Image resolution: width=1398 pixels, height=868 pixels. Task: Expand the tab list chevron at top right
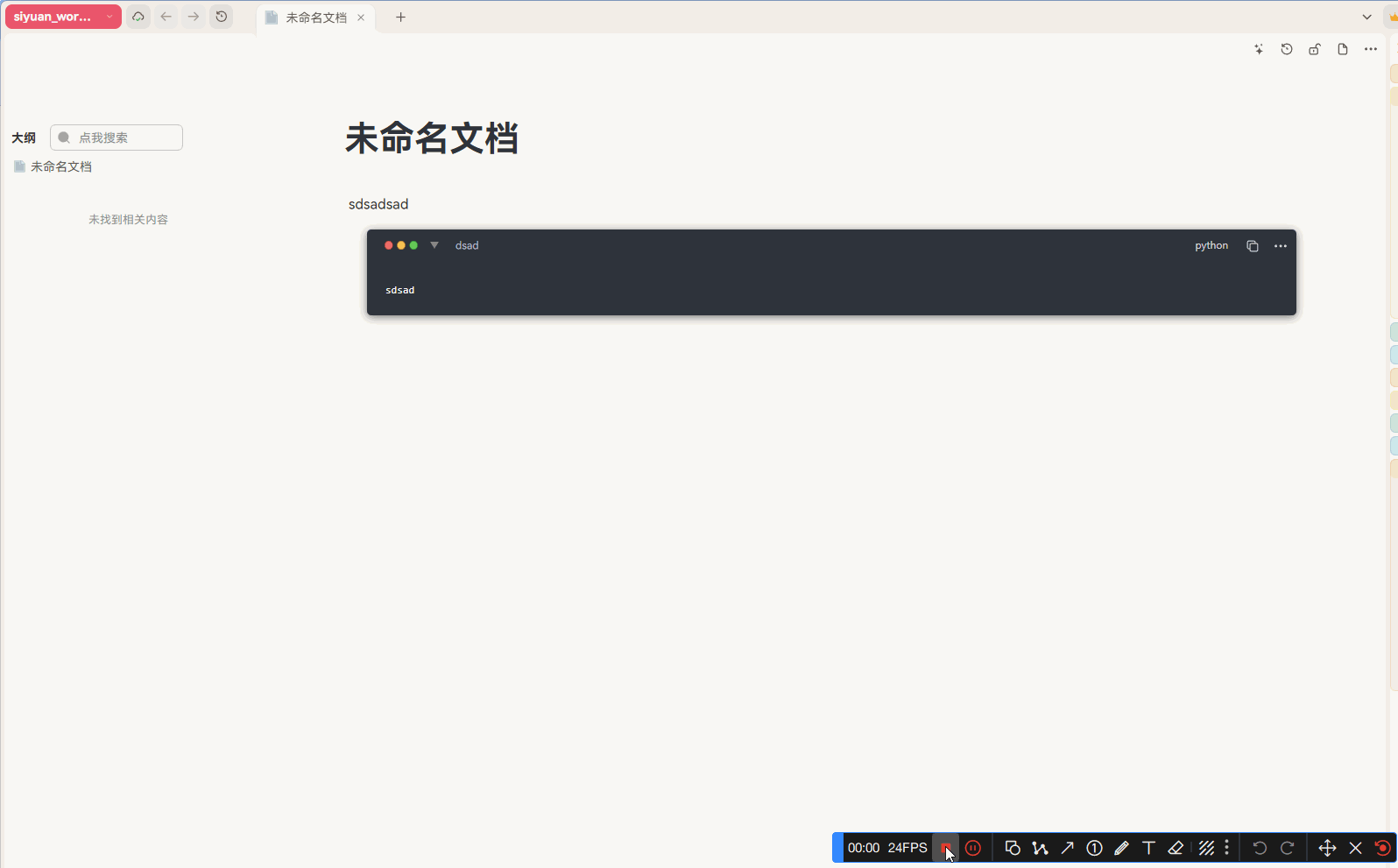coord(1366,18)
